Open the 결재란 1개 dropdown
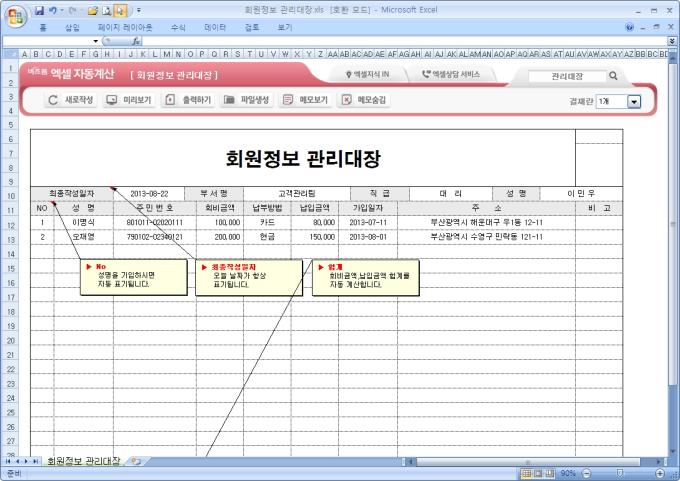Screen dimensions: 680x481 point(634,102)
